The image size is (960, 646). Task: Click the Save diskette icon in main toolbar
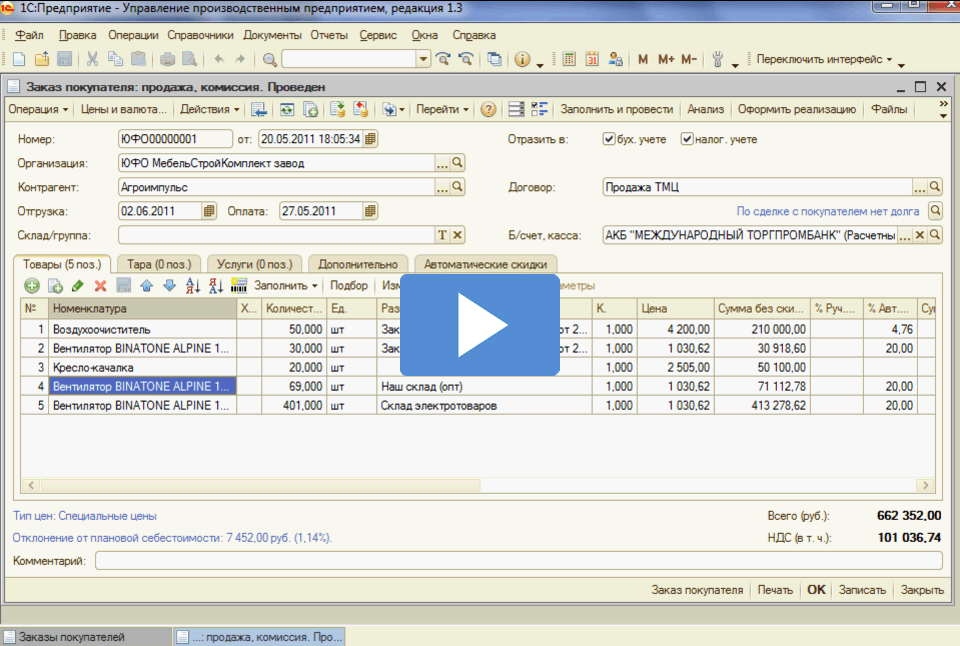[64, 59]
